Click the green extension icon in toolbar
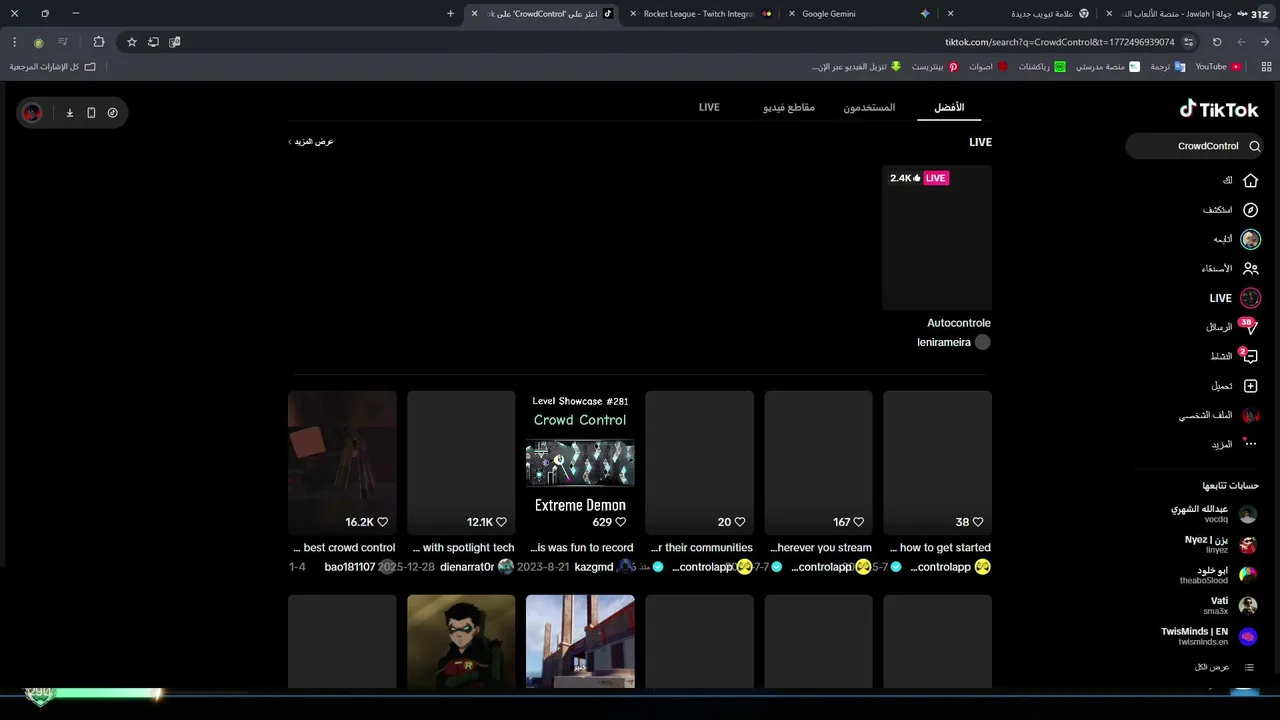This screenshot has width=1280, height=720. click(x=38, y=42)
